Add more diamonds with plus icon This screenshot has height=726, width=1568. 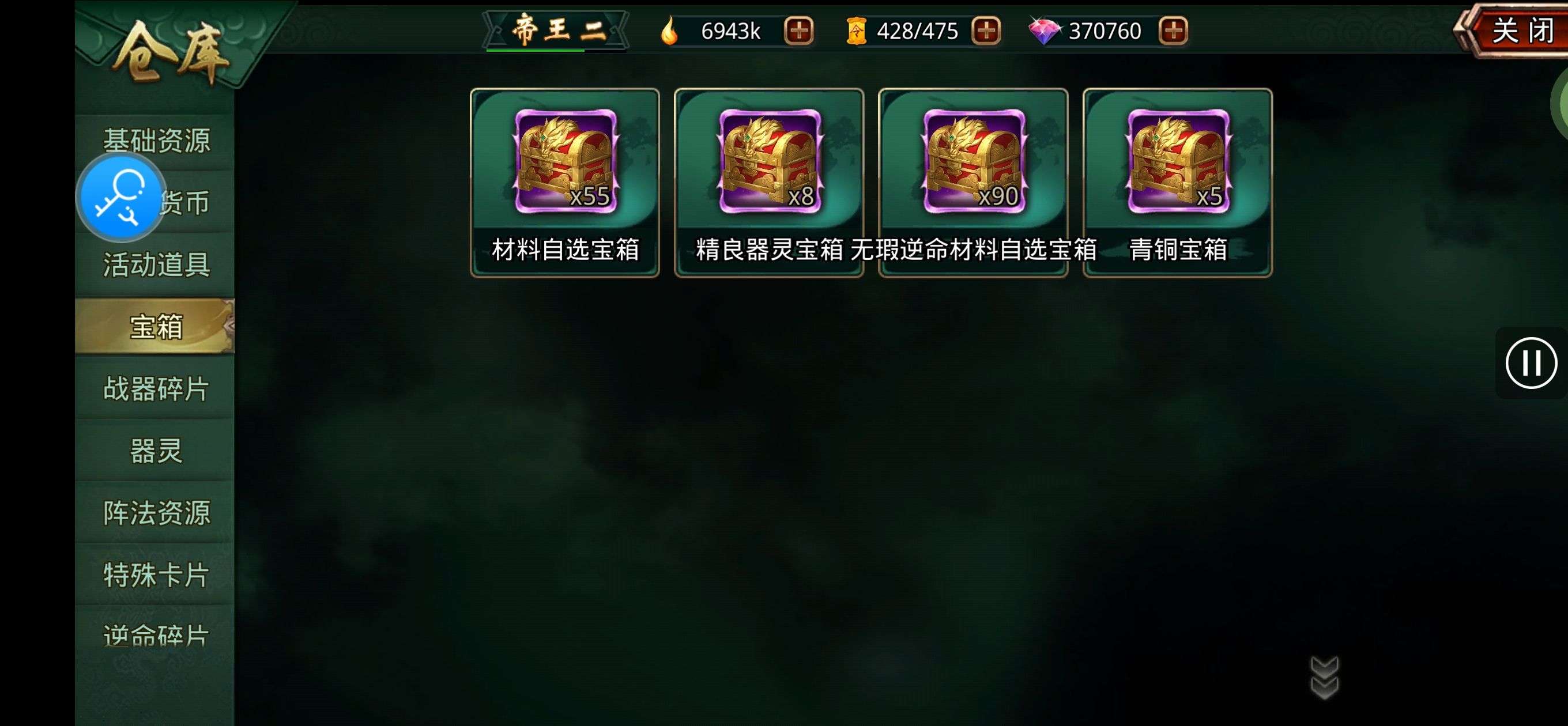point(1173,31)
